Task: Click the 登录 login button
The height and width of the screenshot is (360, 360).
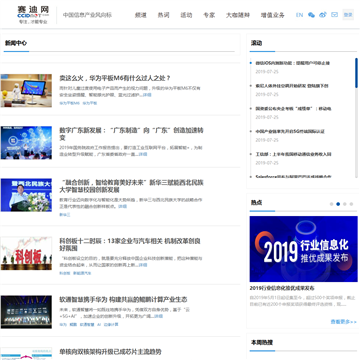Action: tap(348, 15)
